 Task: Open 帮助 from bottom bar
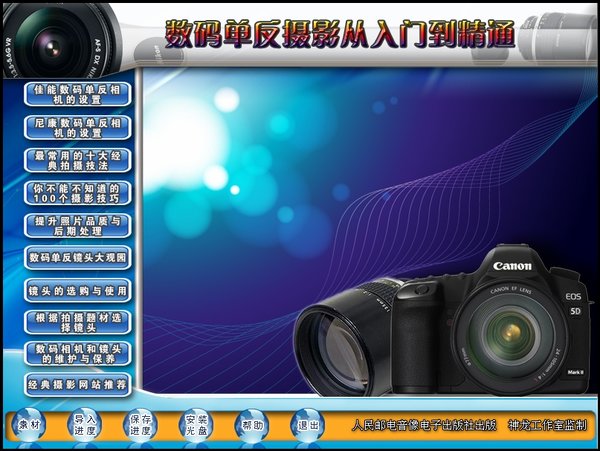[x=252, y=425]
